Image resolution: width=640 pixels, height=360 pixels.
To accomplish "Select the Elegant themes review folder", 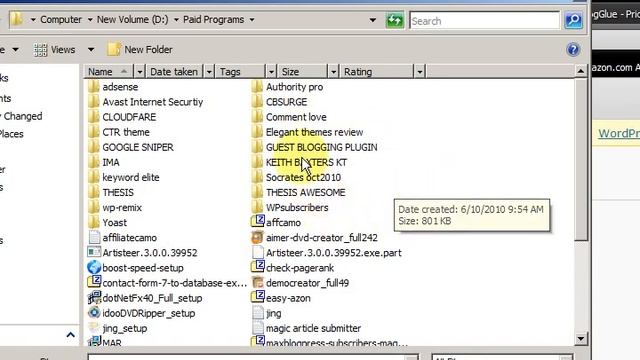I will (x=307, y=132).
